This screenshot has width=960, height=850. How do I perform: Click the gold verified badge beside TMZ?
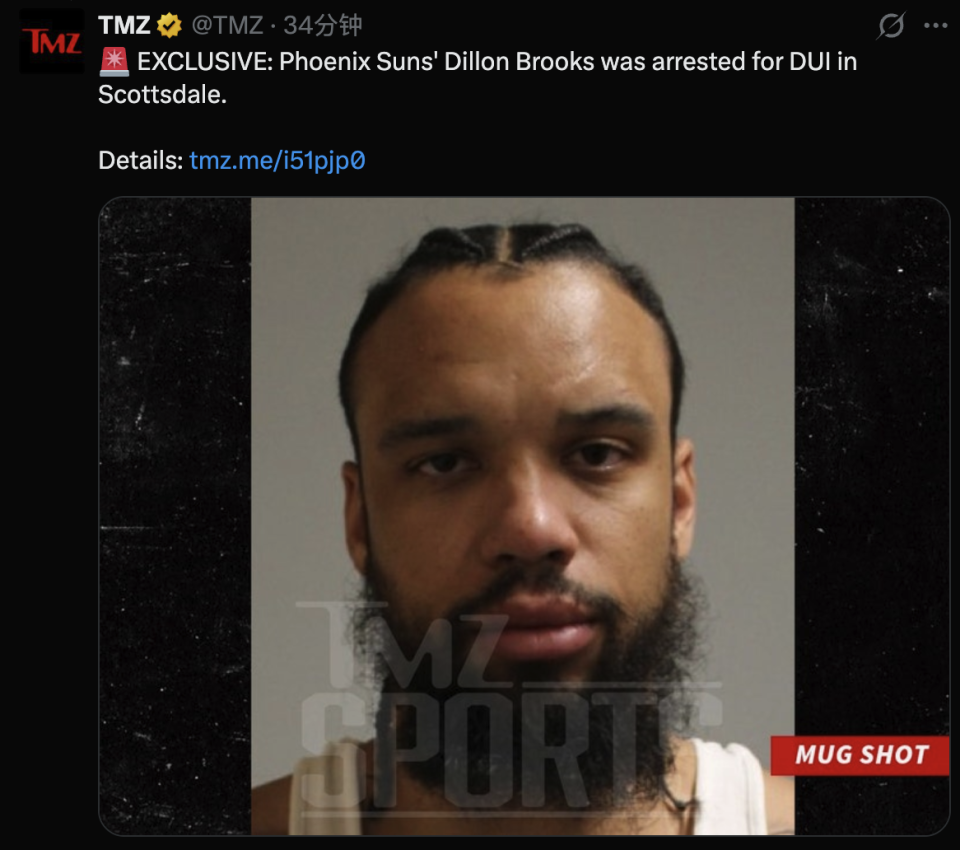(169, 26)
